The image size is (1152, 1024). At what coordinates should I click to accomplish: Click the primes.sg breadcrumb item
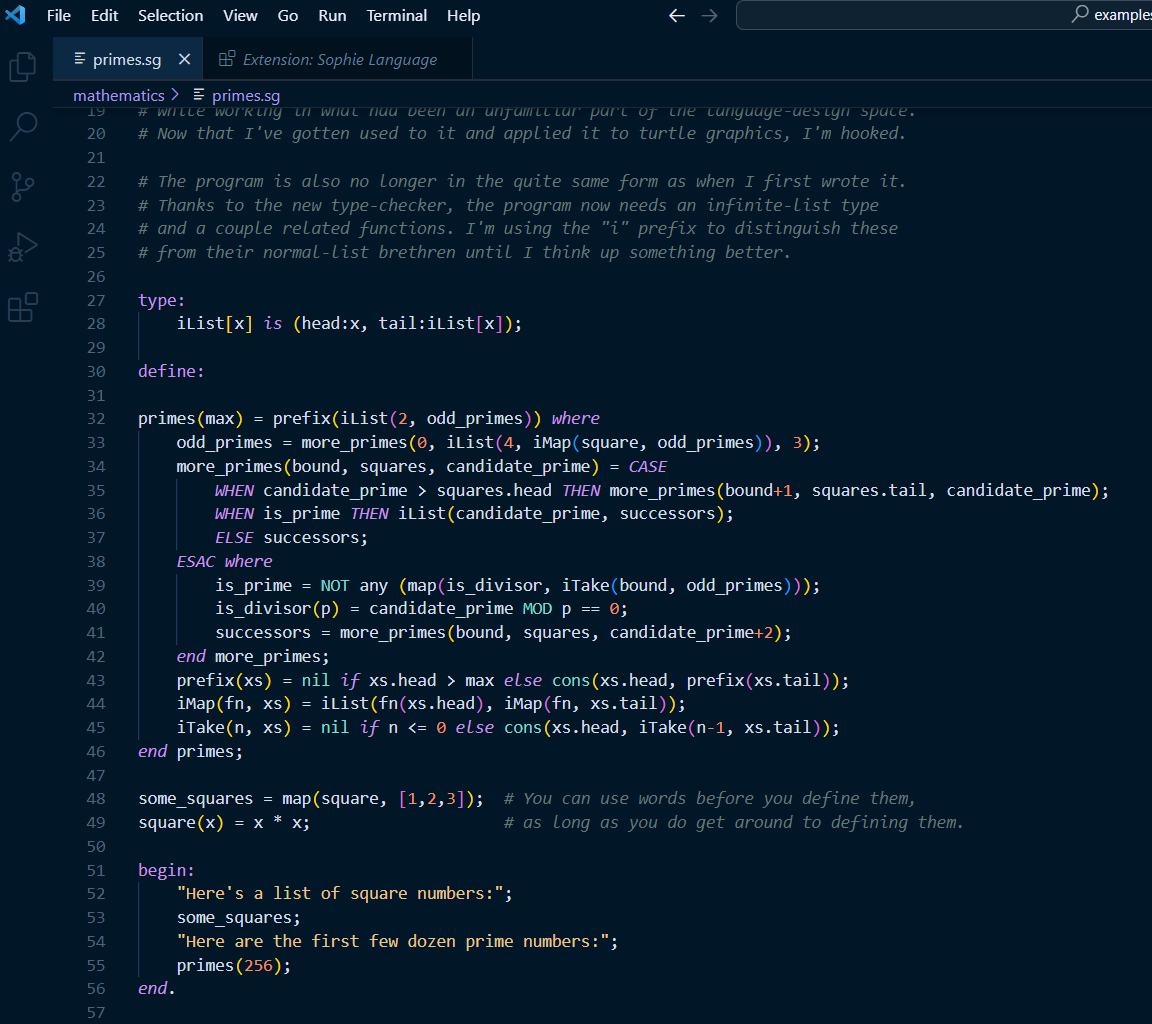(x=245, y=94)
